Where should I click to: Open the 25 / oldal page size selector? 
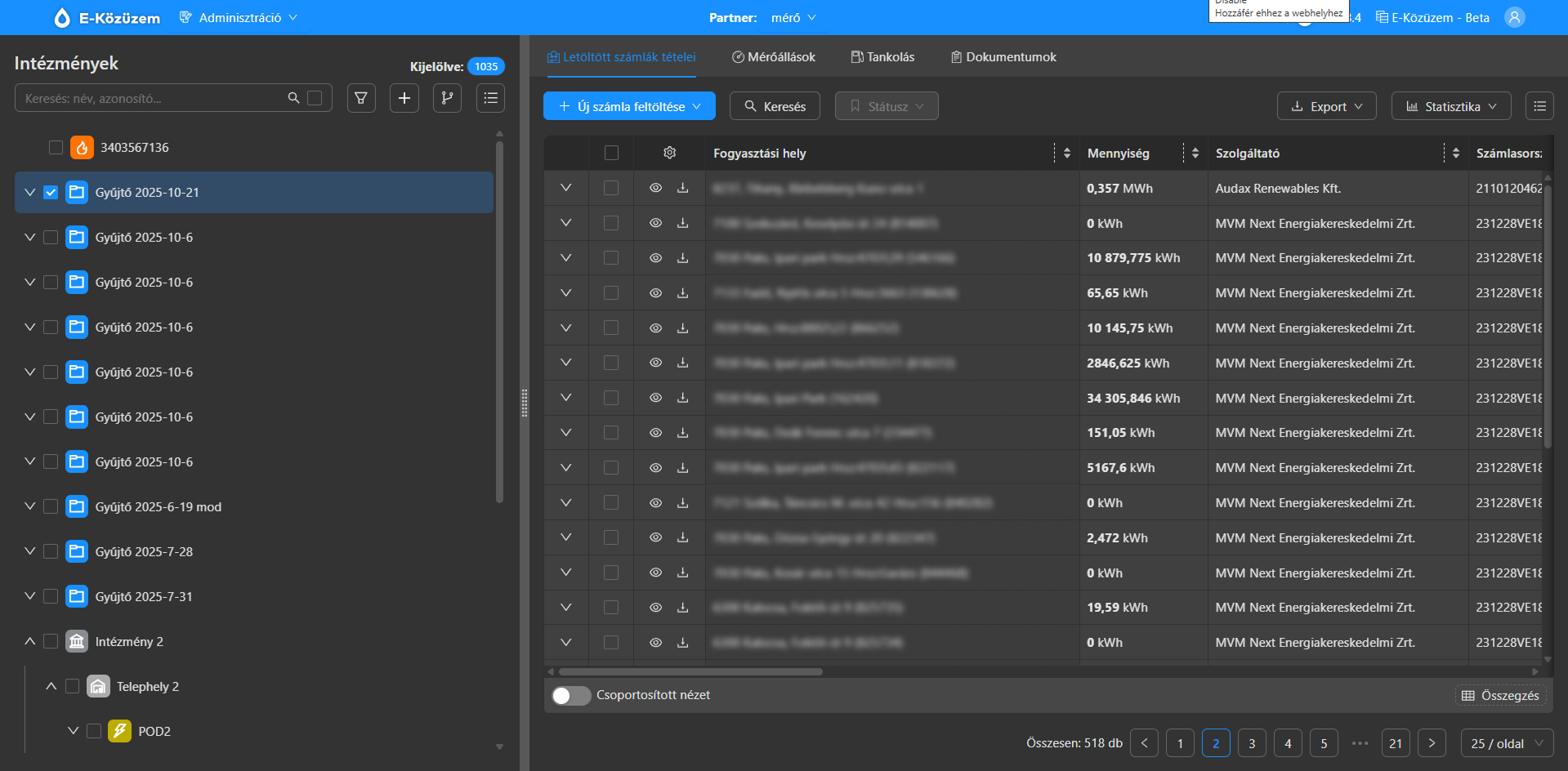tap(1506, 743)
